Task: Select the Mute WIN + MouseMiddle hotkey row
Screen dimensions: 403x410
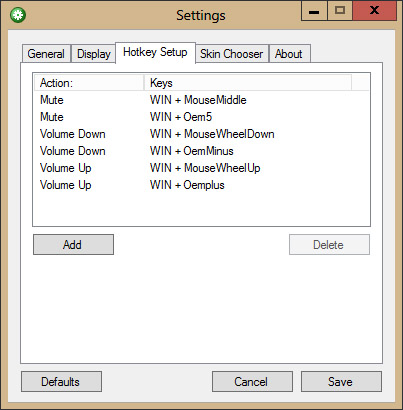Action: [x=201, y=100]
